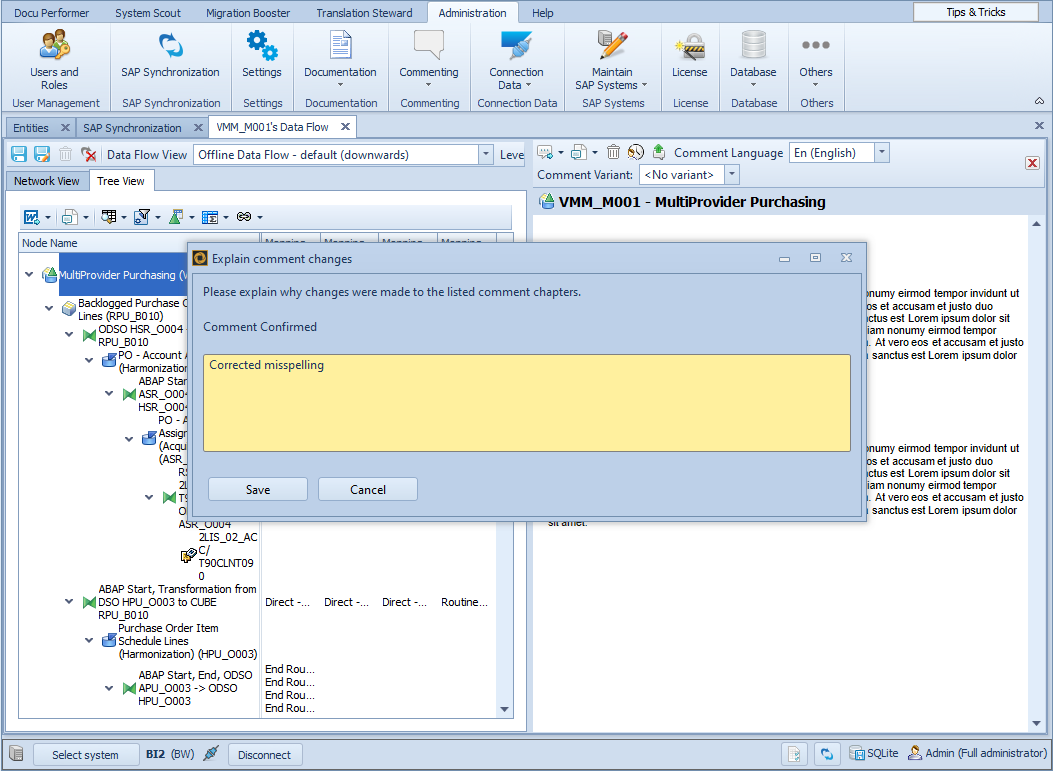Collapse the MultiProvider Purchasing root node

[29, 275]
